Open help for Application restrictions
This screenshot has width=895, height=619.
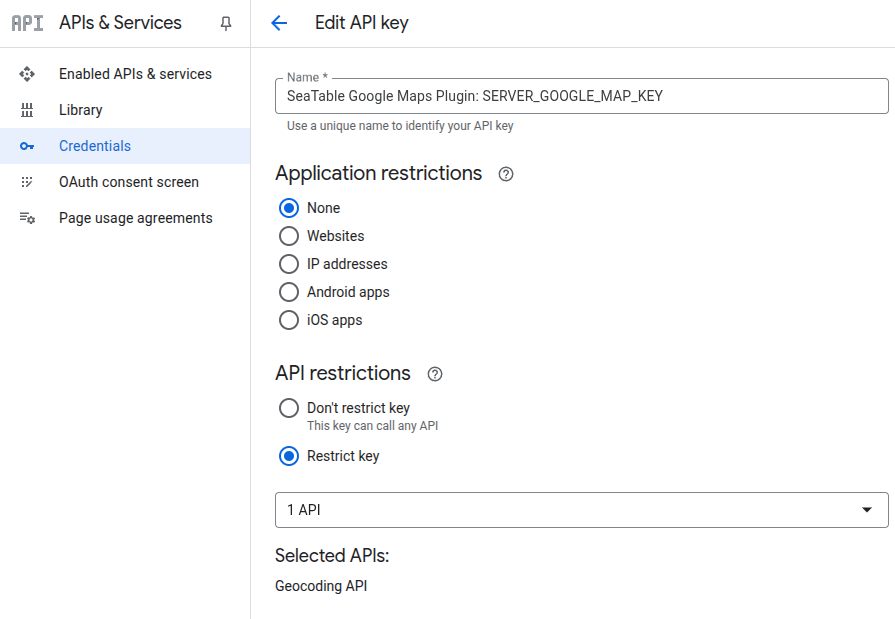pyautogui.click(x=506, y=174)
